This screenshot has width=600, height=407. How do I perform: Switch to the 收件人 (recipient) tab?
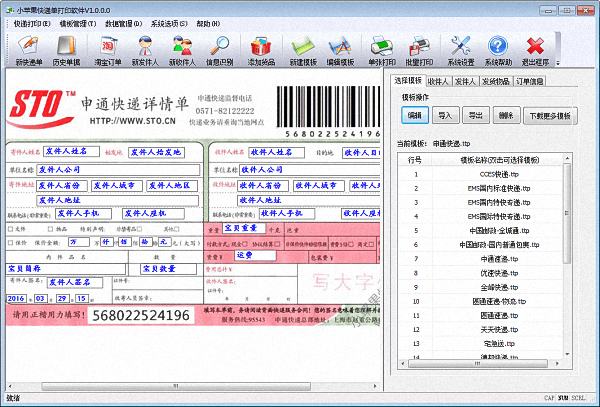tap(437, 81)
